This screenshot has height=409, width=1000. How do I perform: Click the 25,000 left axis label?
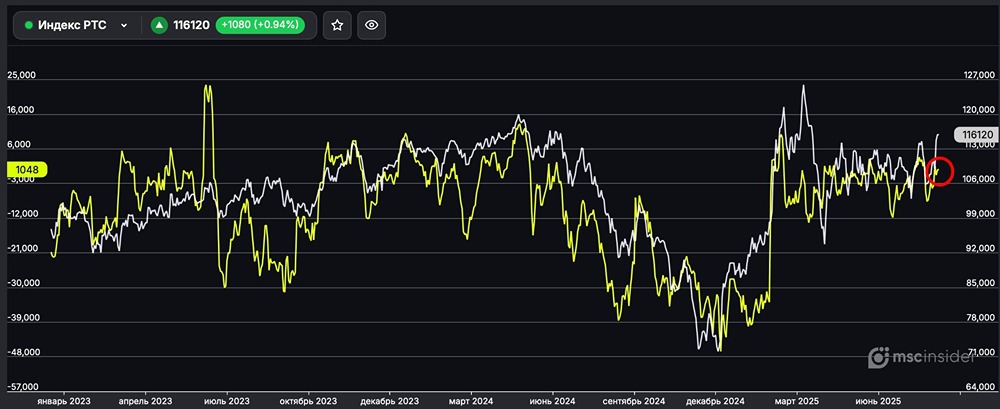(x=20, y=76)
